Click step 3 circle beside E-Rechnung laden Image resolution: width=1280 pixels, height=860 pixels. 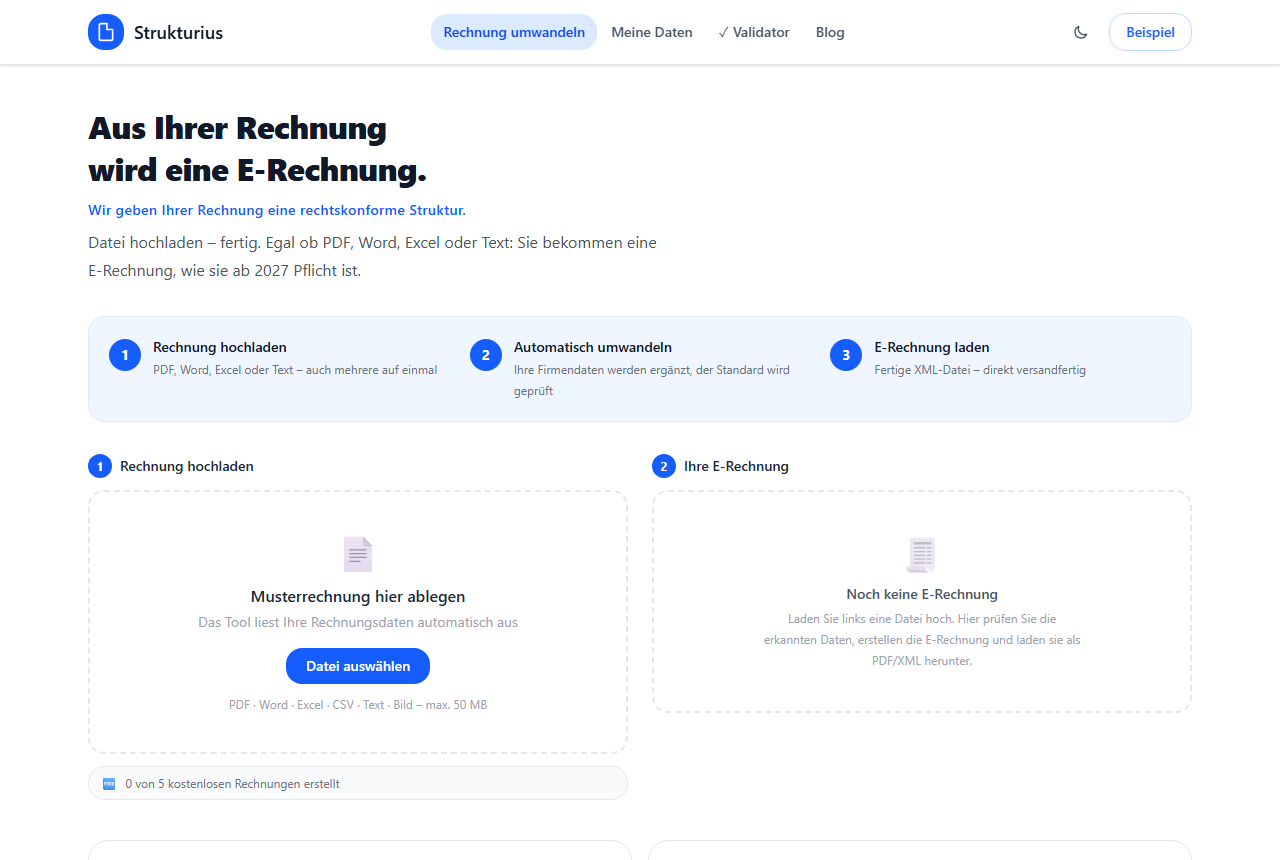pos(846,355)
